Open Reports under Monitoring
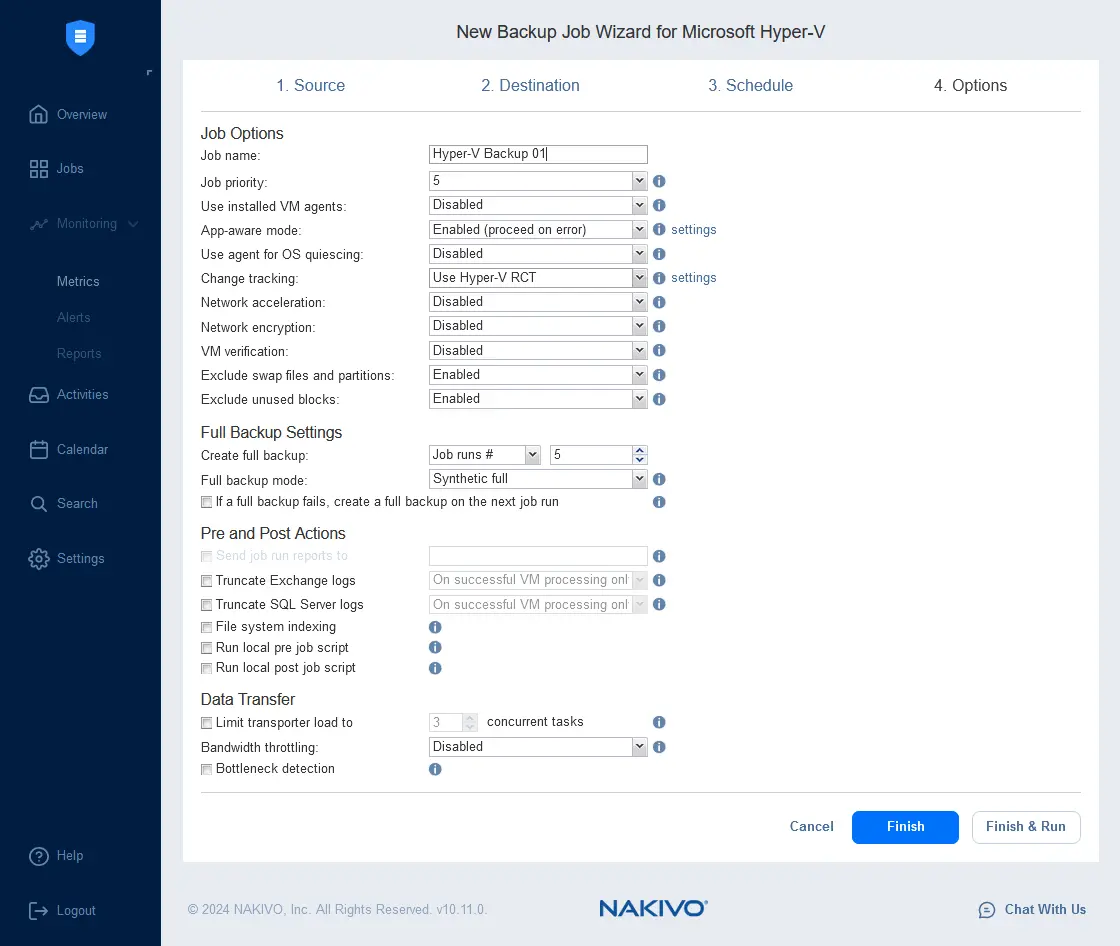The height and width of the screenshot is (946, 1120). [x=79, y=354]
